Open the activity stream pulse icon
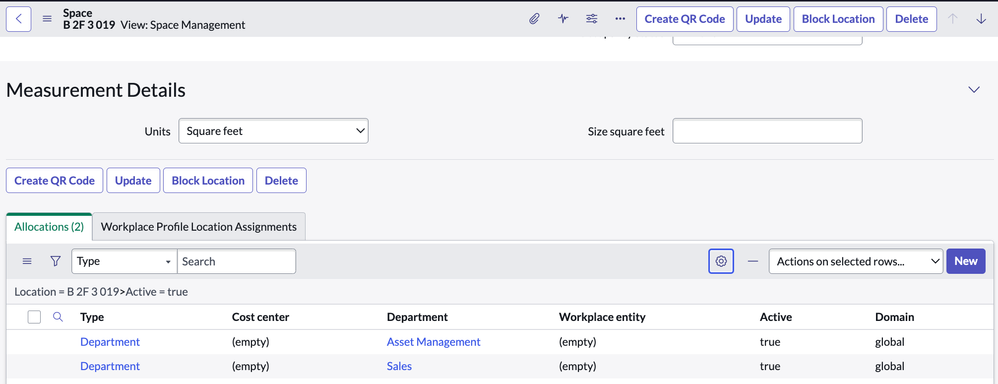Image resolution: width=998 pixels, height=384 pixels. point(563,18)
